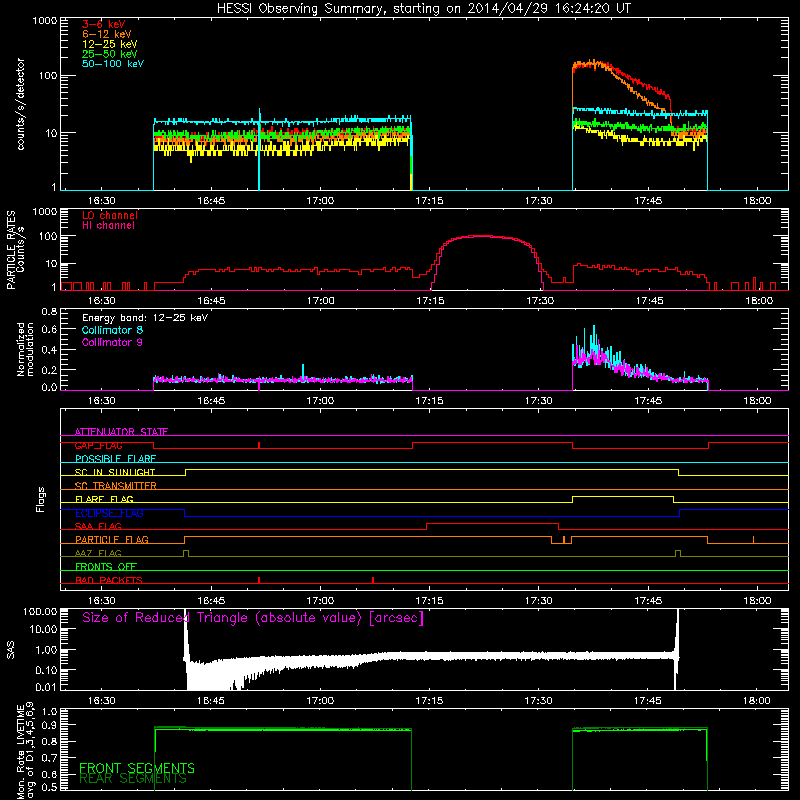Click the 0.8 y-axis value of the modulation plot
Screen dimensions: 800x800
point(49,311)
